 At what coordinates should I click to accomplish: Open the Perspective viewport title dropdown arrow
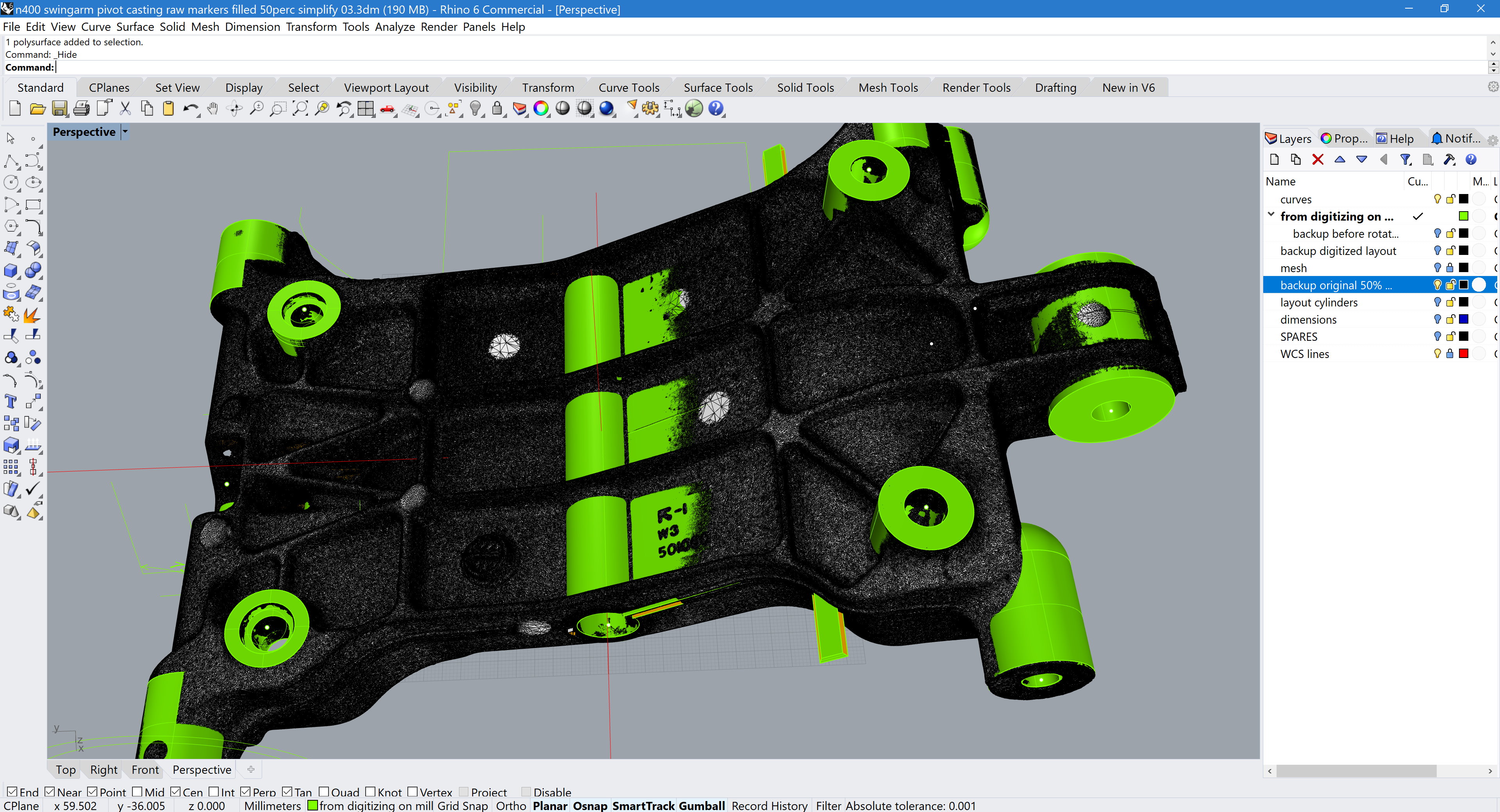[125, 132]
